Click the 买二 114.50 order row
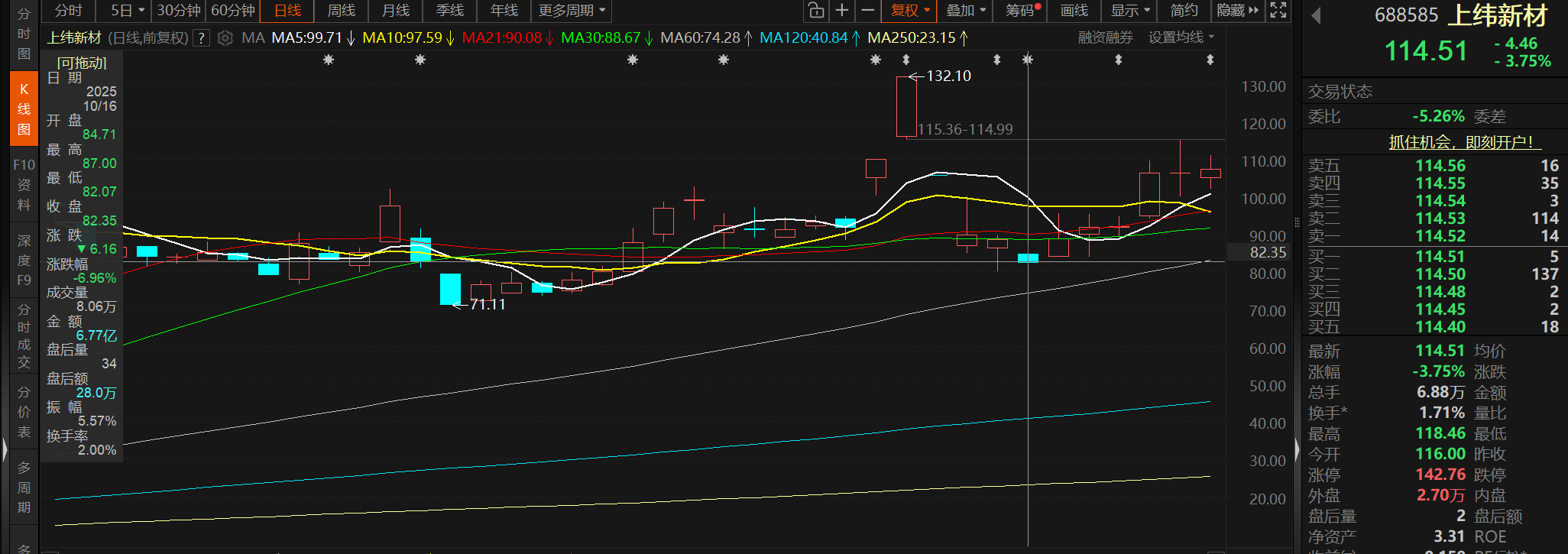 [1434, 274]
